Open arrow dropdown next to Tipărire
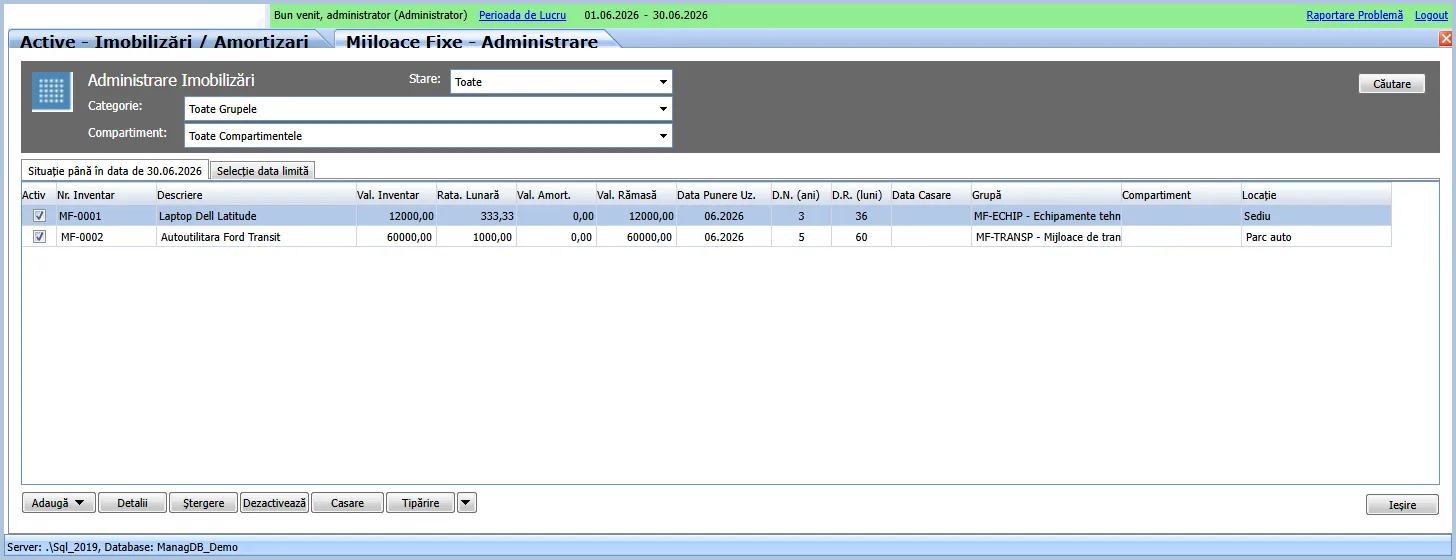The image size is (1456, 560). 467,503
